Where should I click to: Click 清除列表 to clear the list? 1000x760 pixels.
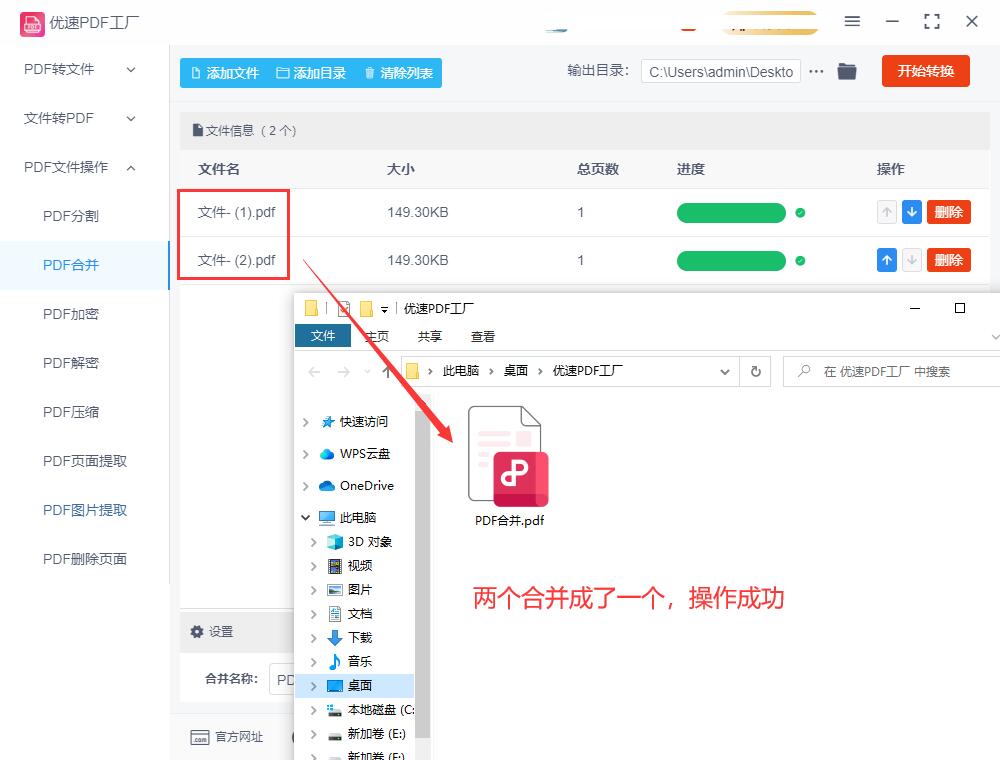399,73
